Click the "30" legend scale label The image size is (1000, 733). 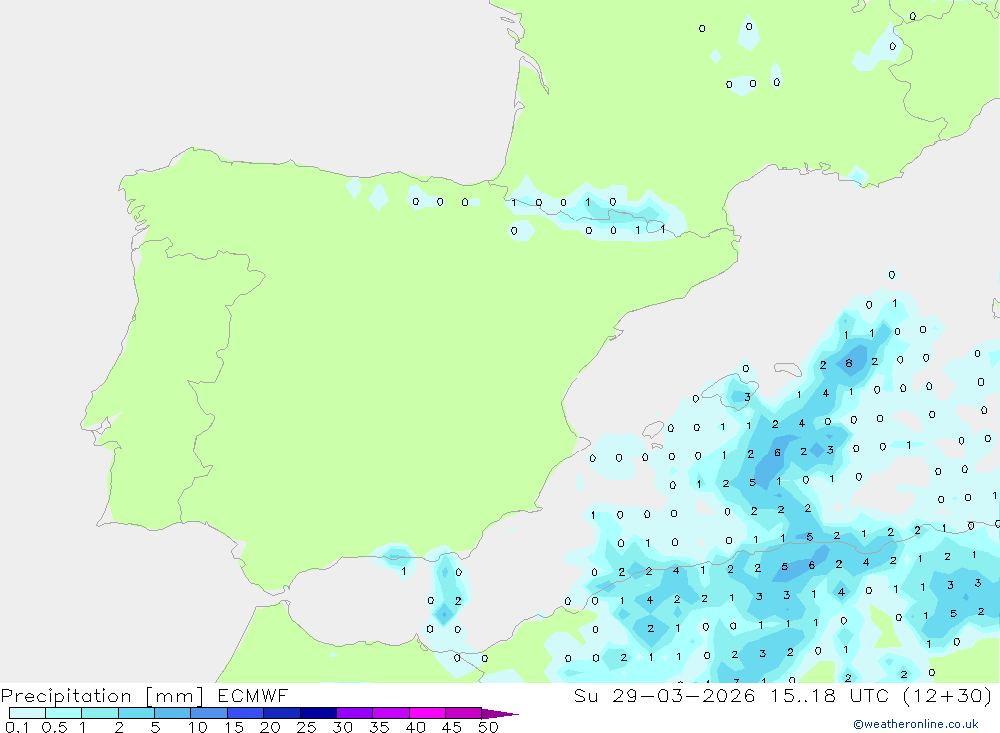tap(343, 727)
